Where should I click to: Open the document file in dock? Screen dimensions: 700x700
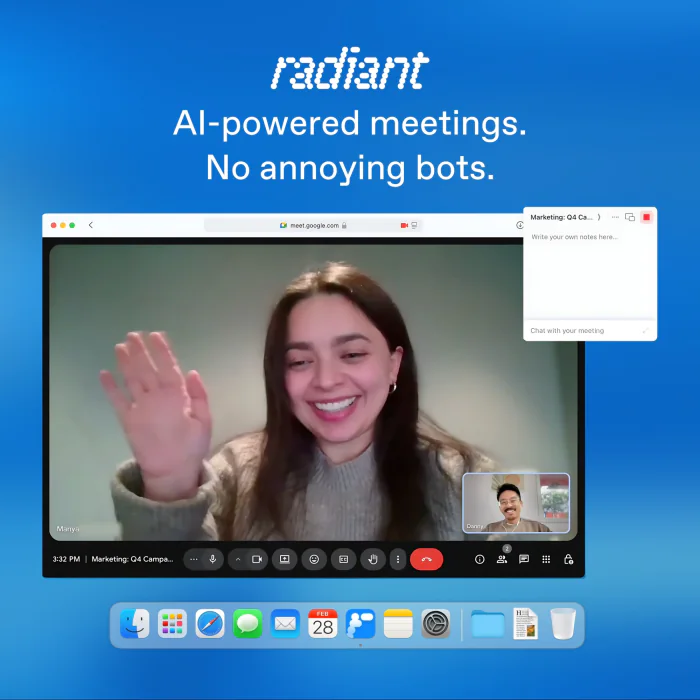tap(525, 624)
